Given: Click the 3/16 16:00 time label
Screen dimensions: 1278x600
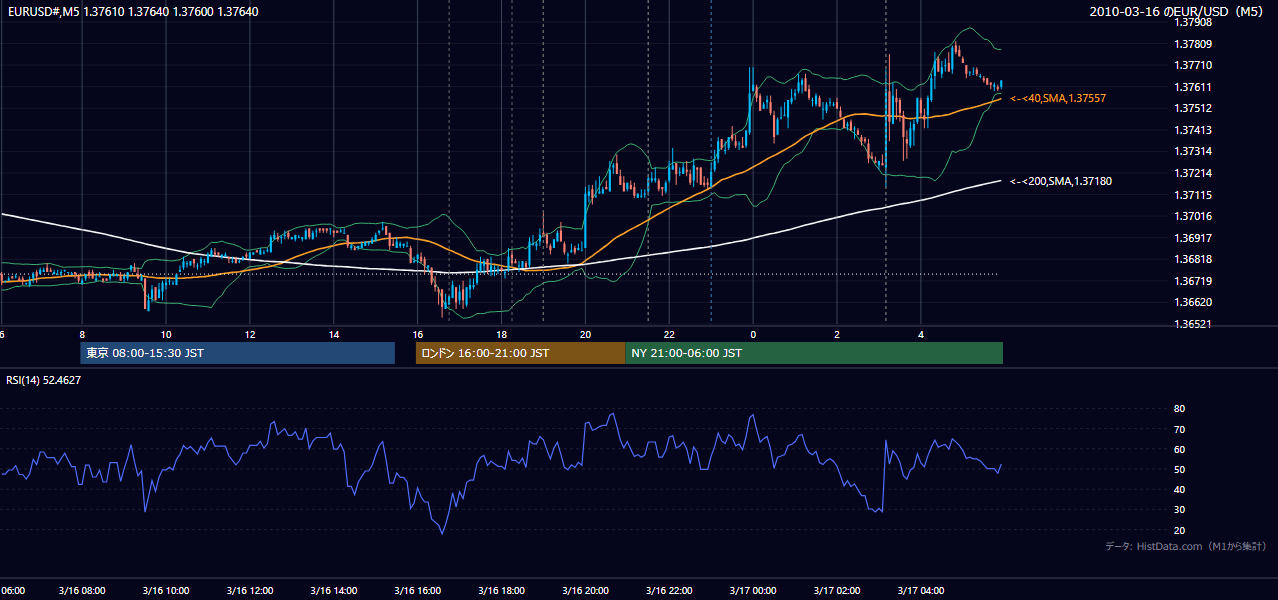Looking at the screenshot, I should 418,590.
